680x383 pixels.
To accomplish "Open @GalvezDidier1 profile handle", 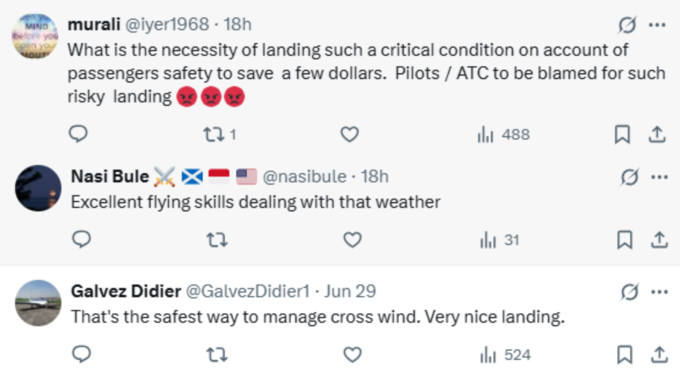I will [x=248, y=291].
